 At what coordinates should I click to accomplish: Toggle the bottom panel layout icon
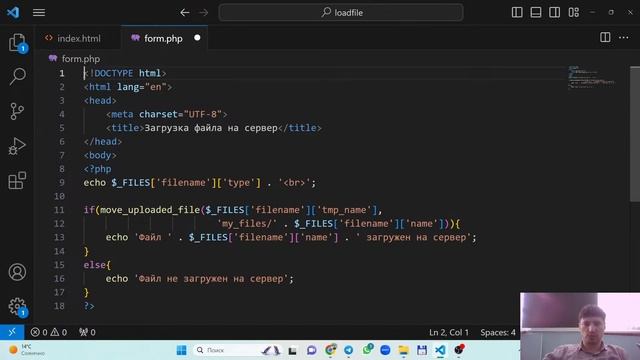coord(536,12)
